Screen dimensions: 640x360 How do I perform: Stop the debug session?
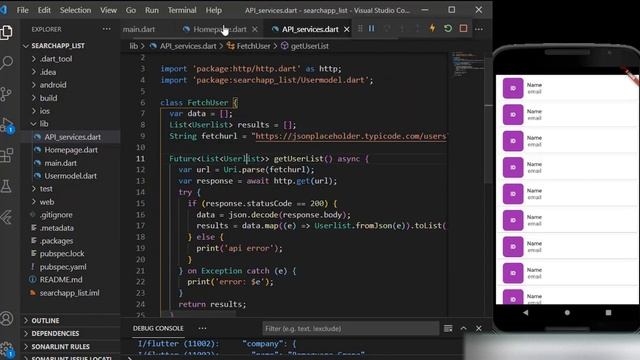[x=463, y=29]
